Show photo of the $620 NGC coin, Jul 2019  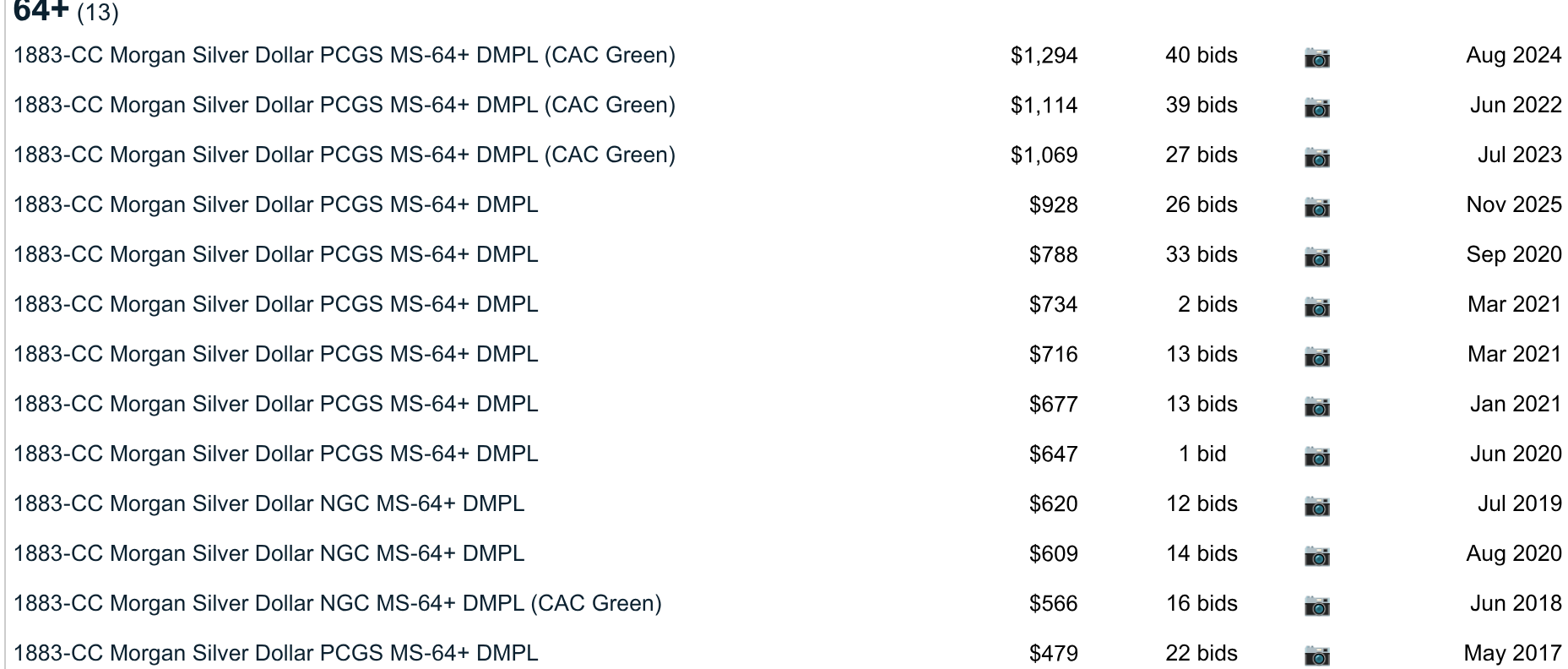tap(1316, 506)
